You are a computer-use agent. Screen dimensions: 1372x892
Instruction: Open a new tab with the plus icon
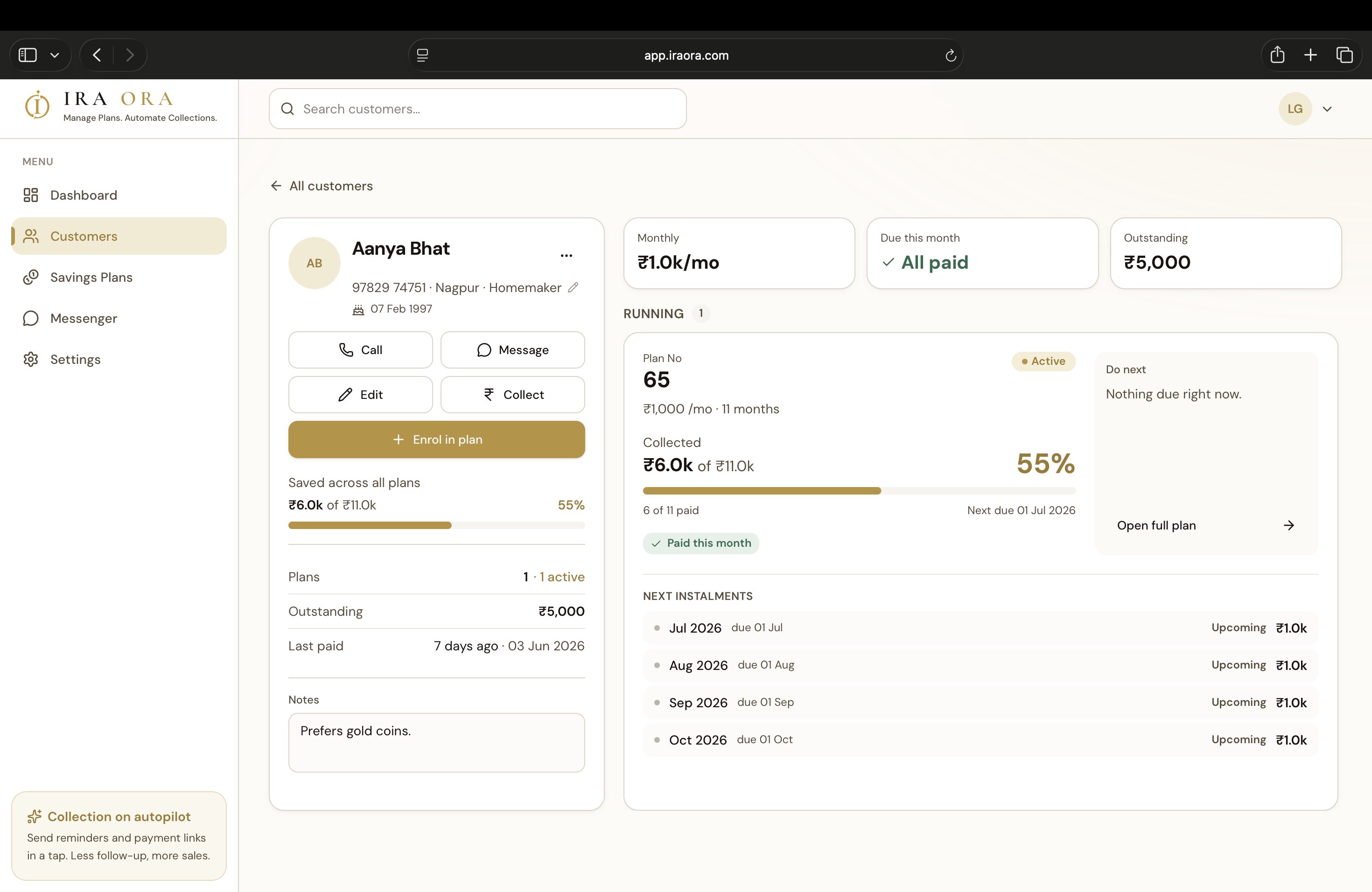(x=1310, y=55)
